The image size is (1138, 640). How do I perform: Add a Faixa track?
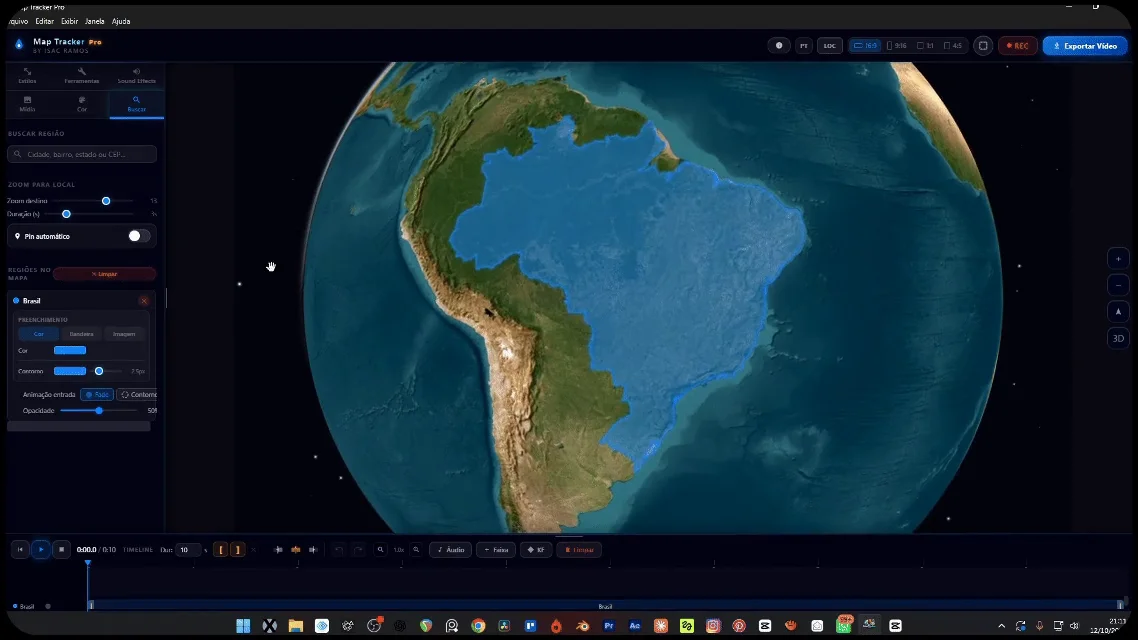496,550
